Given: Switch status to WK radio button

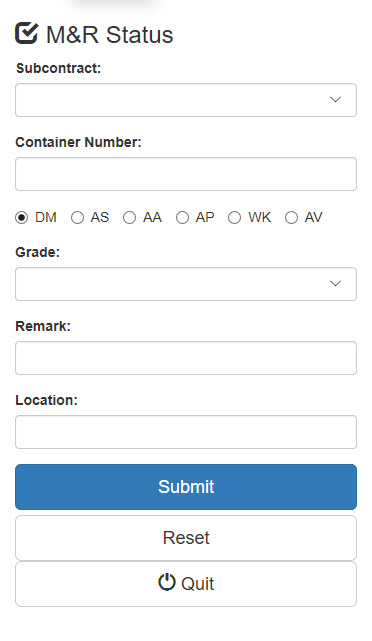Looking at the screenshot, I should tap(234, 217).
